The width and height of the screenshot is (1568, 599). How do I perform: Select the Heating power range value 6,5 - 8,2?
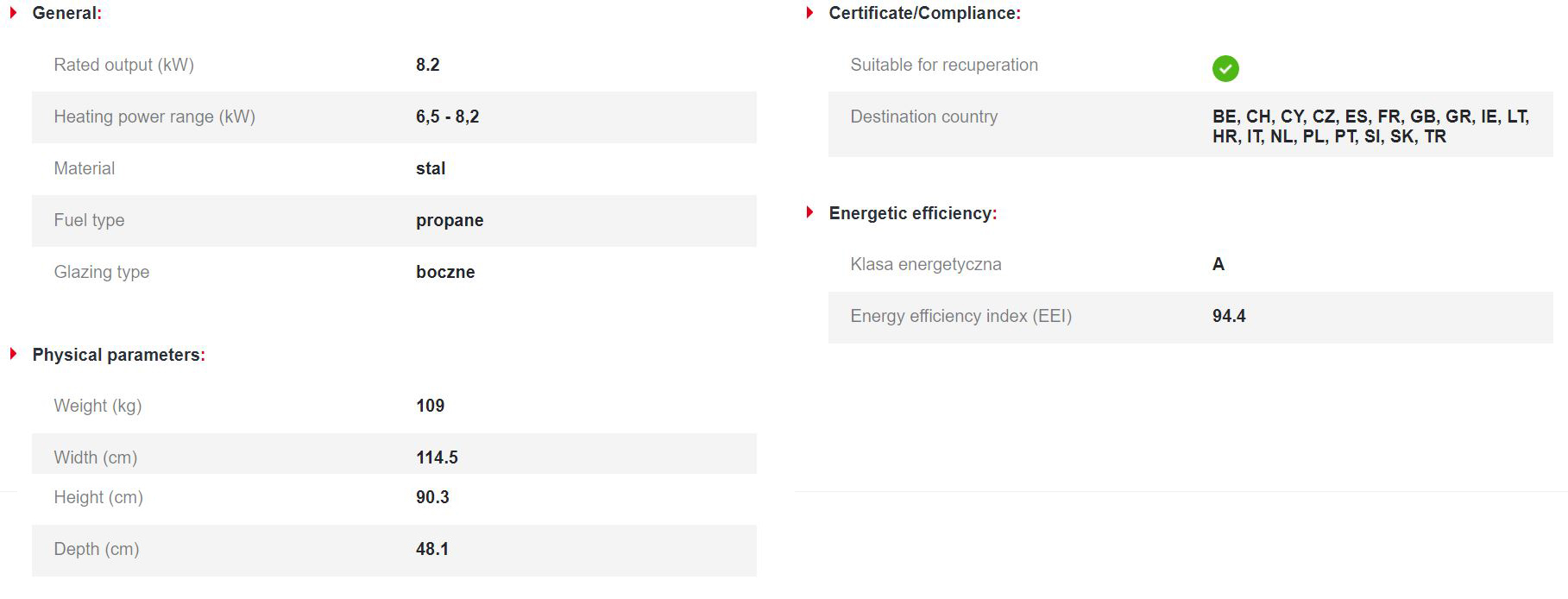click(x=447, y=117)
